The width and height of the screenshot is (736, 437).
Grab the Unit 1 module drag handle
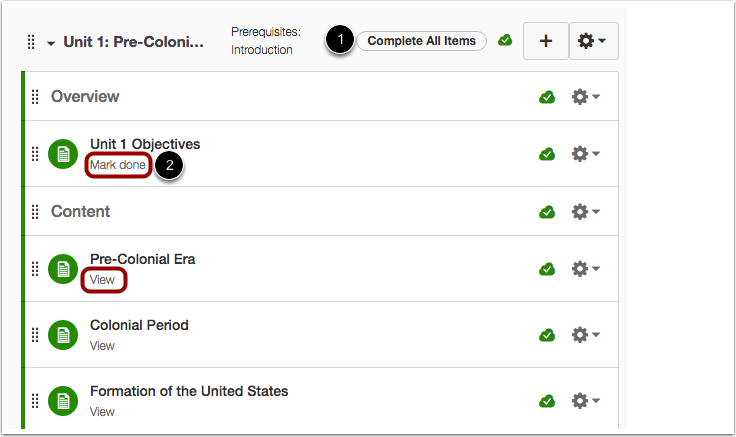click(31, 42)
